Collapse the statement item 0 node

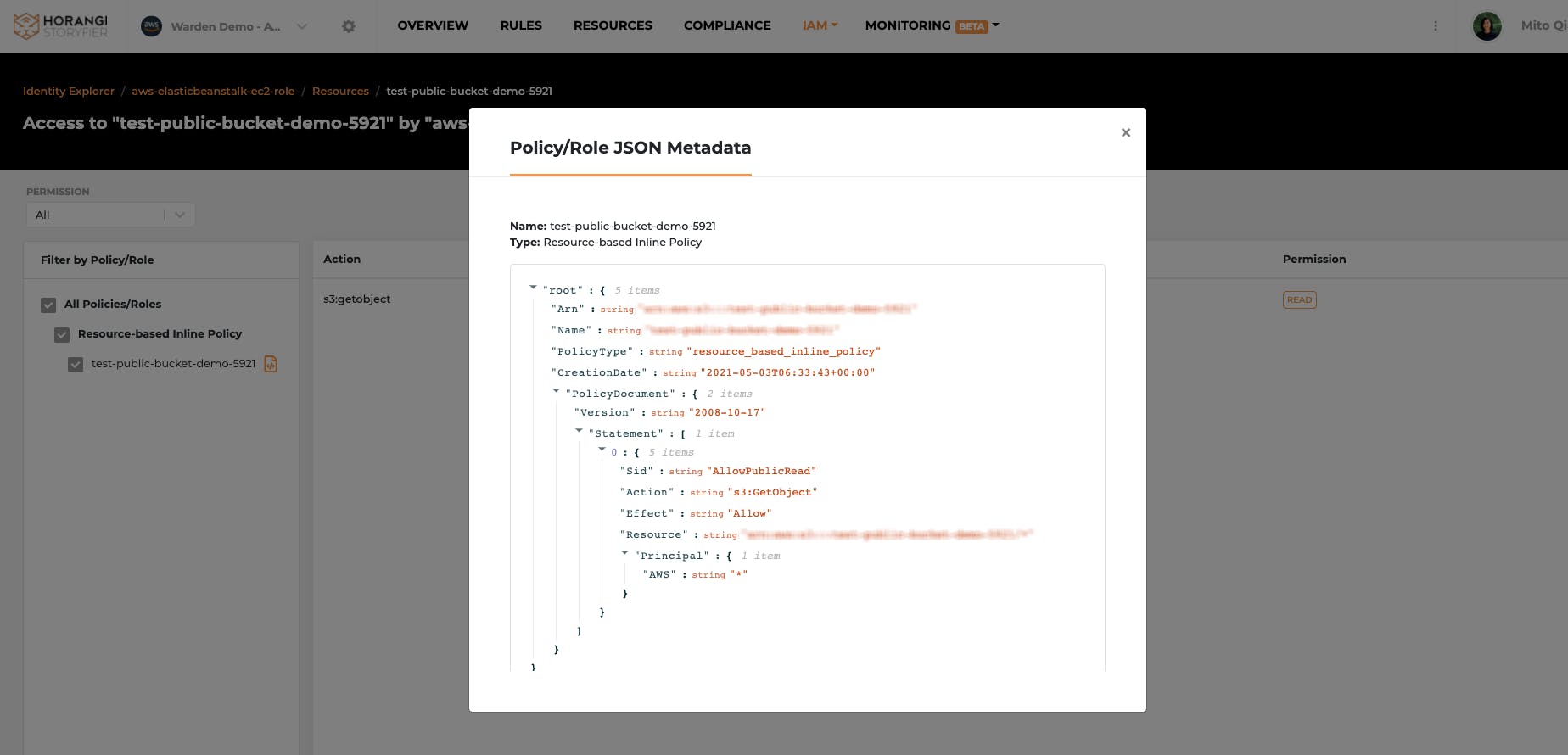602,450
